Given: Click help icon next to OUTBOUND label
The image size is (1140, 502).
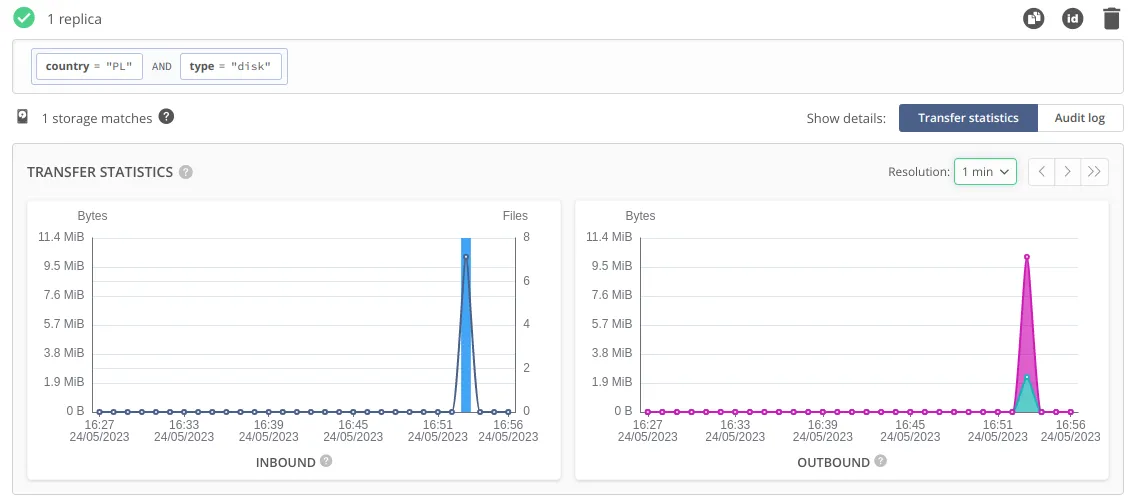Looking at the screenshot, I should 880,462.
